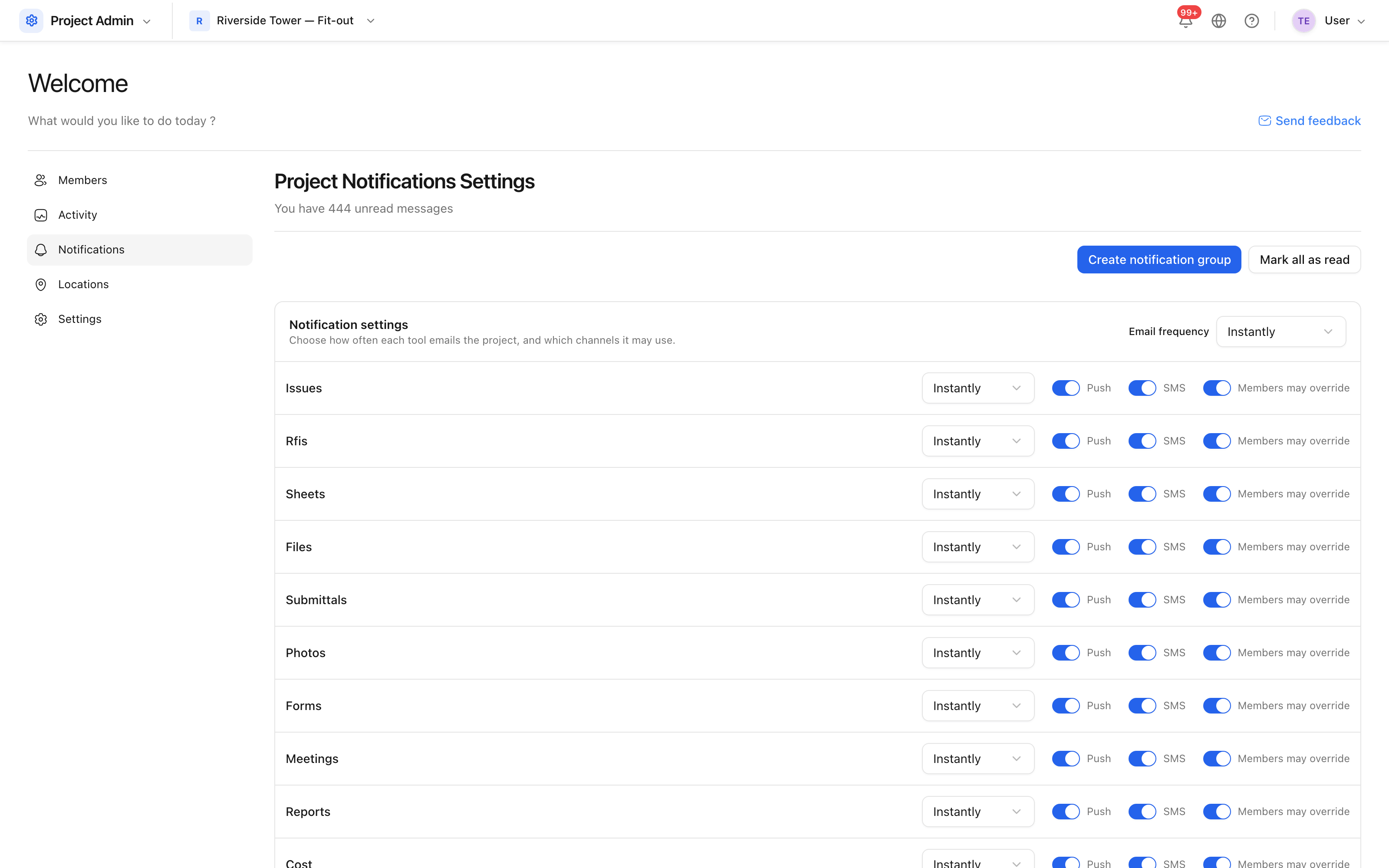Open the Photos frequency dropdown
Image resolution: width=1389 pixels, height=868 pixels.
[978, 653]
